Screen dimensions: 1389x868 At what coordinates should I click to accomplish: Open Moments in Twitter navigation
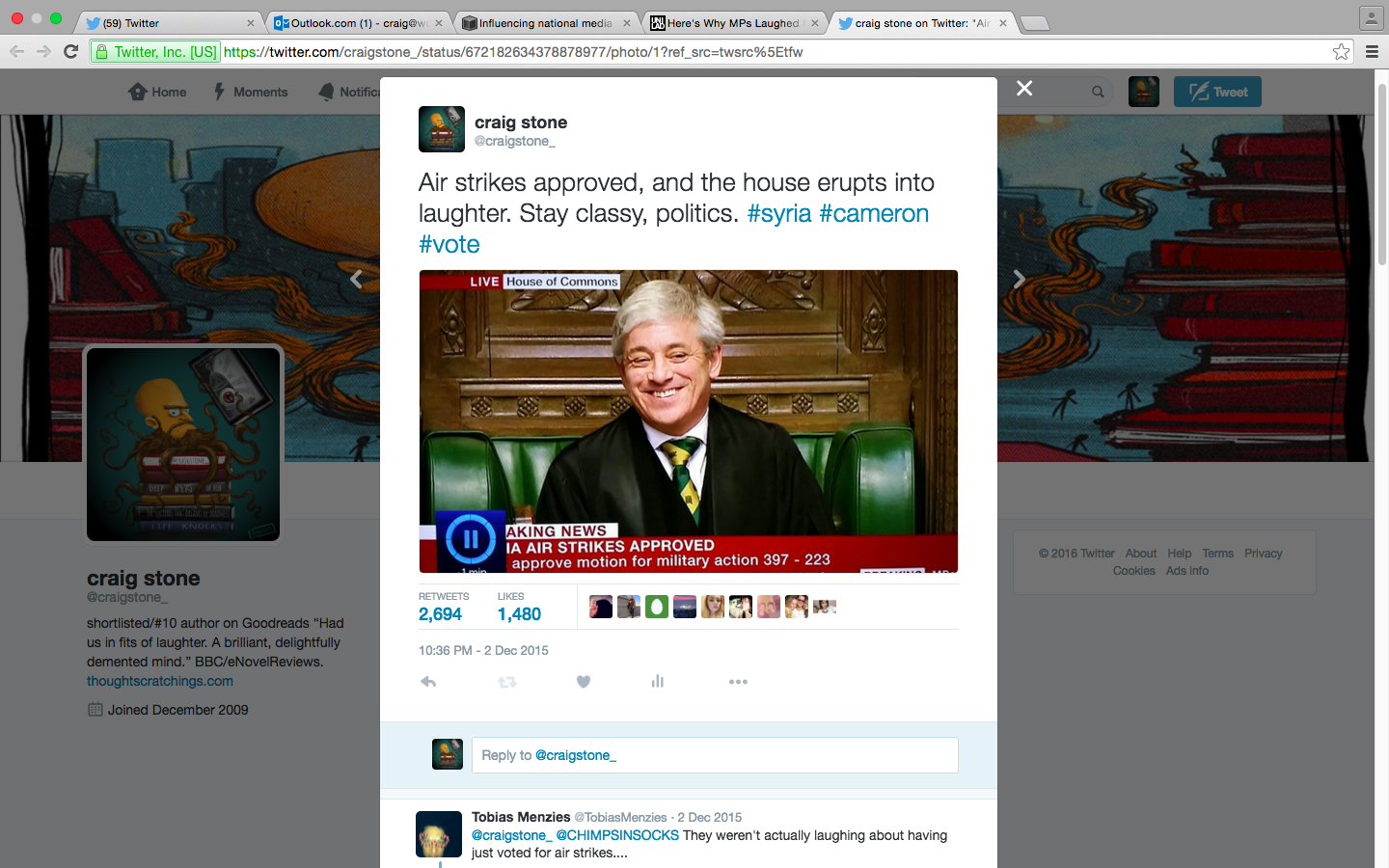249,92
